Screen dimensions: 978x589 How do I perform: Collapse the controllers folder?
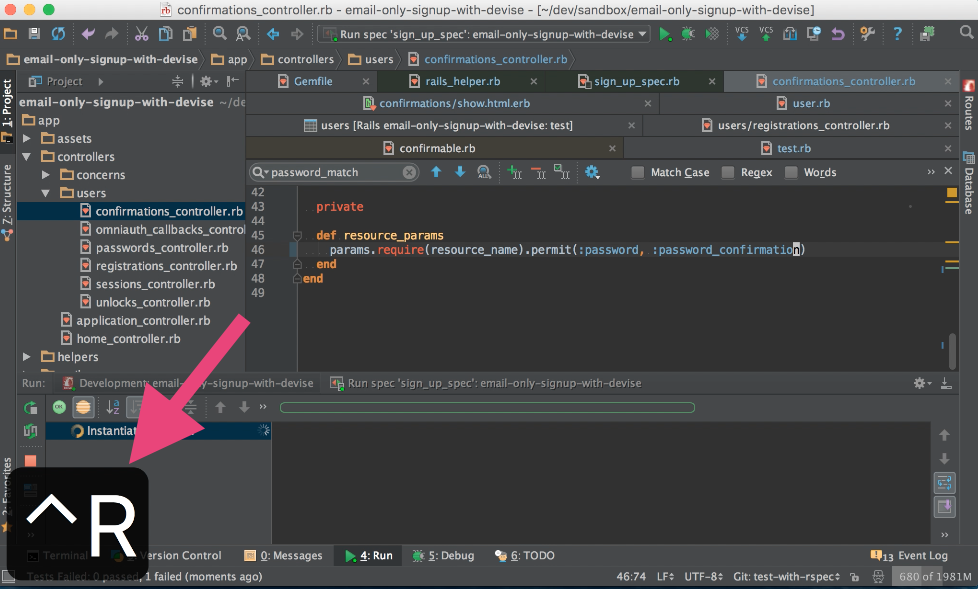[x=27, y=157]
